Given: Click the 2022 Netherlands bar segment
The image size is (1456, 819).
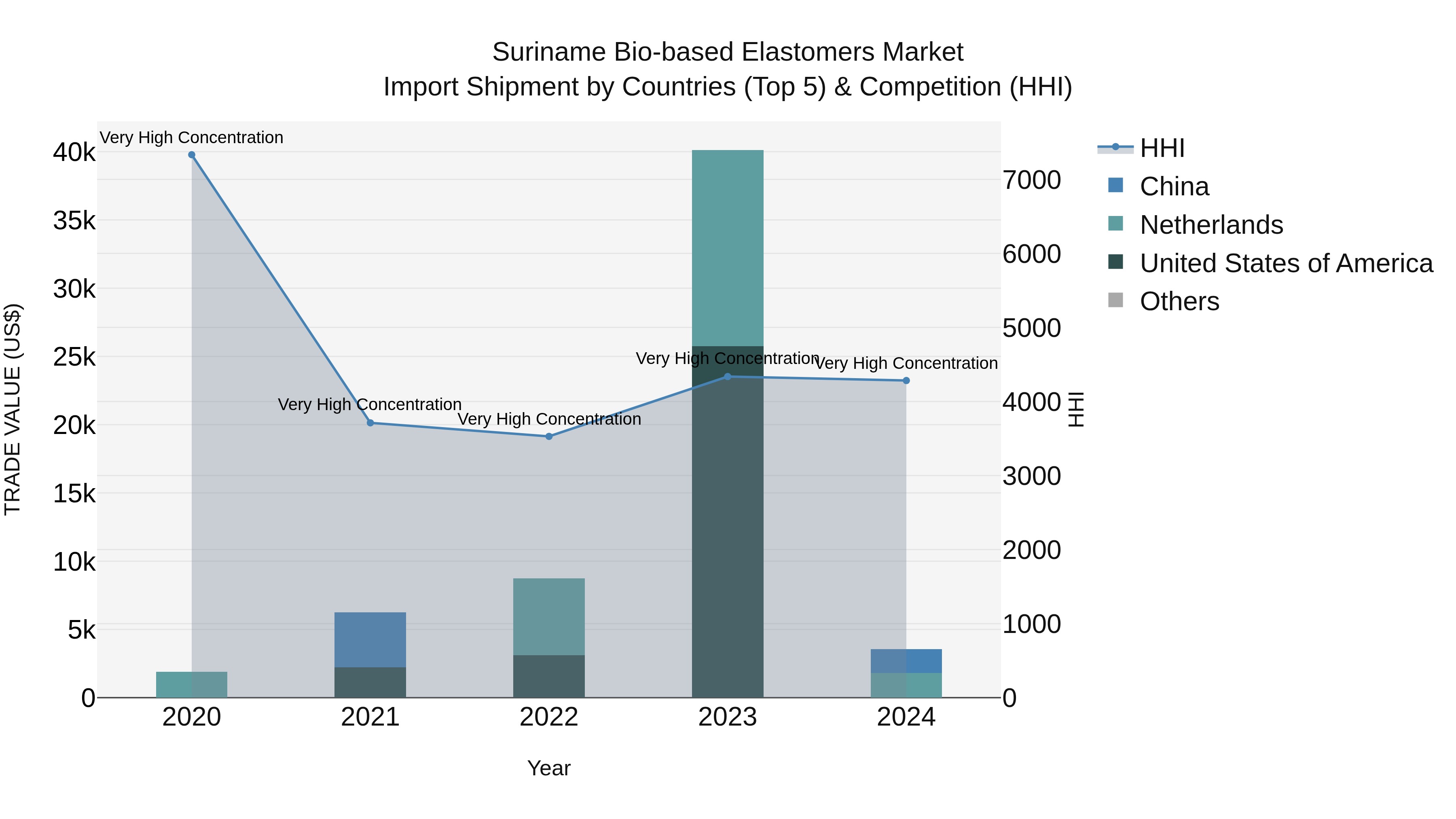Looking at the screenshot, I should tap(549, 617).
